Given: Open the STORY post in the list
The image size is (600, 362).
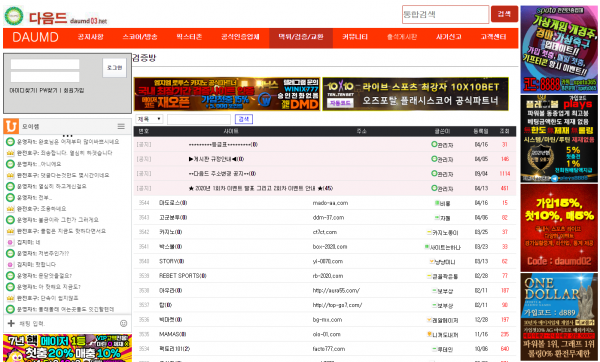Looking at the screenshot, I should (x=171, y=261).
